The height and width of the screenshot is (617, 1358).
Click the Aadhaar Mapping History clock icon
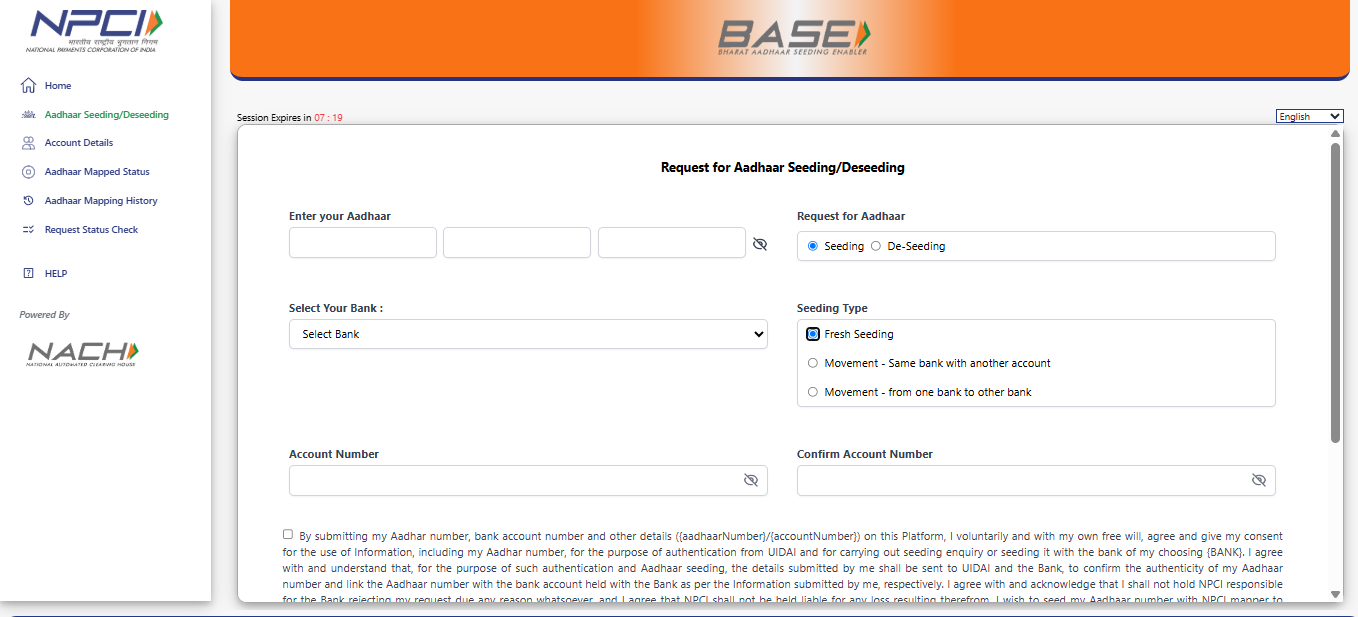[28, 201]
